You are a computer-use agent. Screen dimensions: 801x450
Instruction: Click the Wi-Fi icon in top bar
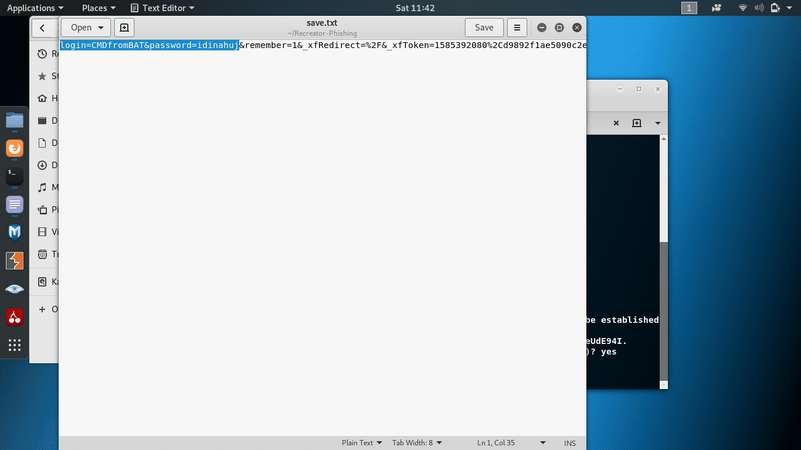pos(743,8)
